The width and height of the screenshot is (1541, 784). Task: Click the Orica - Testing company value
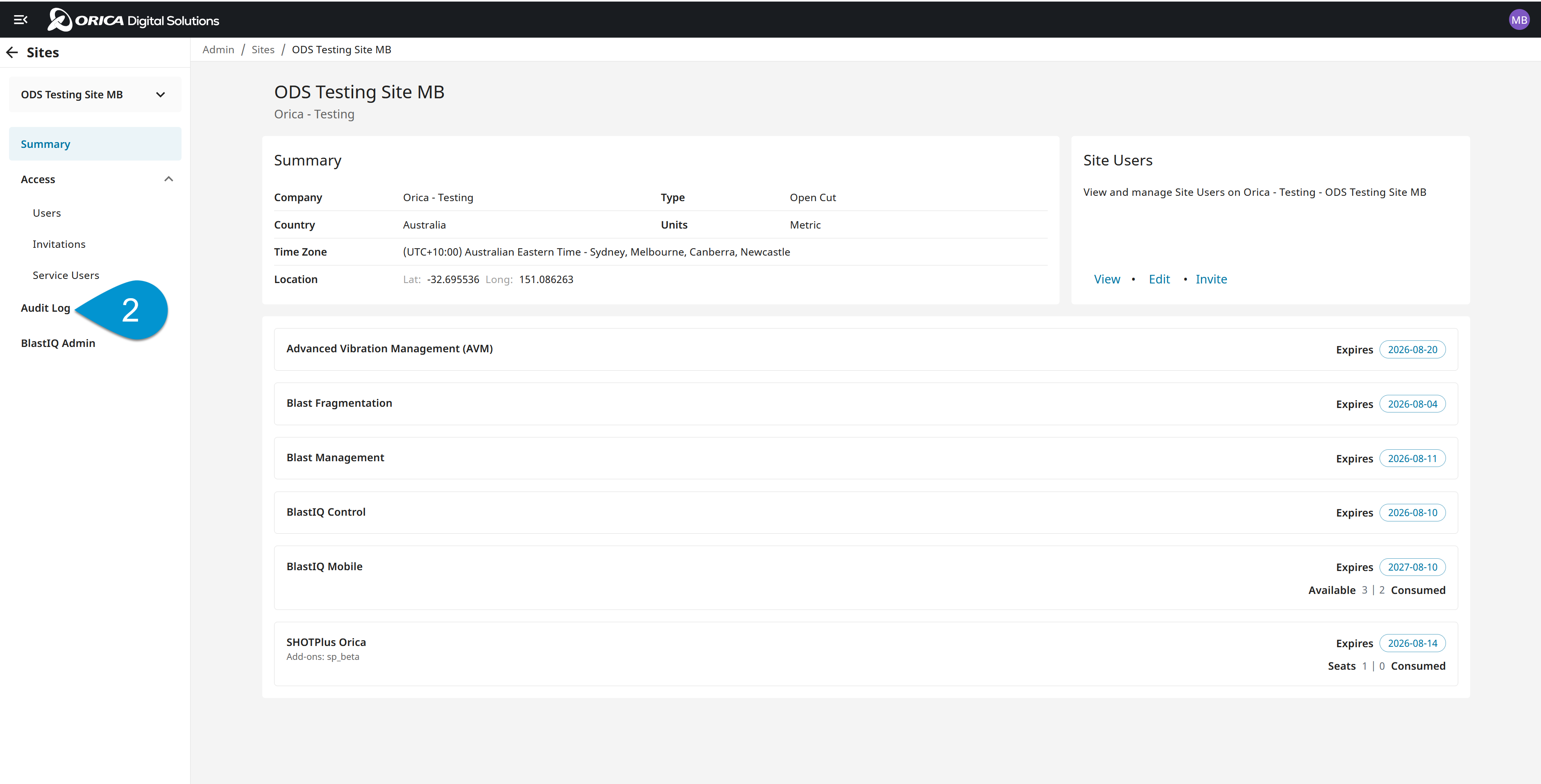coord(438,198)
